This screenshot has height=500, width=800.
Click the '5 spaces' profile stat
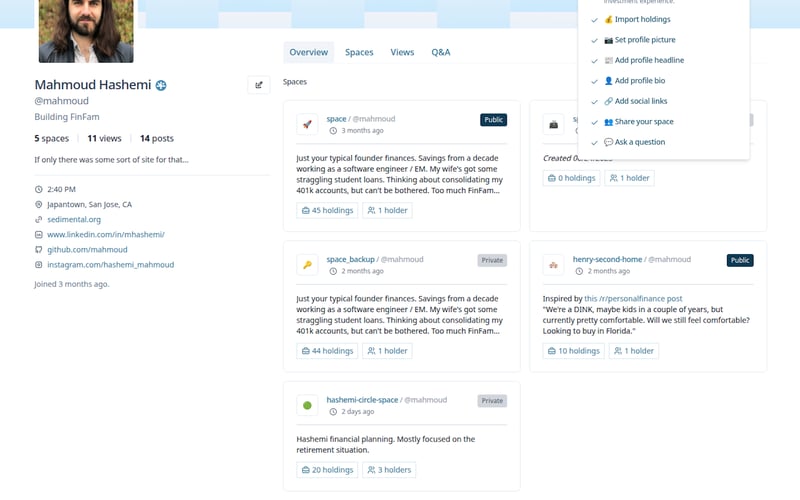click(52, 138)
